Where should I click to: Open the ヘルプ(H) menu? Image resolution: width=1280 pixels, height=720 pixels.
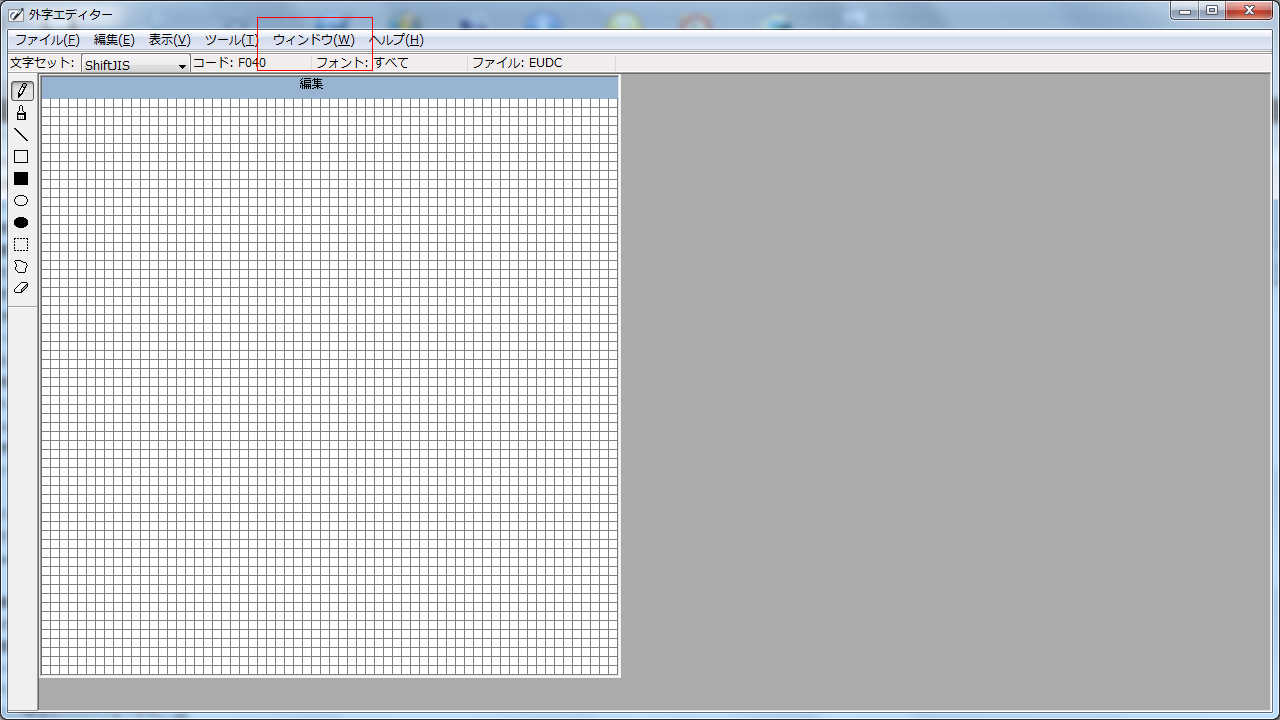pos(398,40)
